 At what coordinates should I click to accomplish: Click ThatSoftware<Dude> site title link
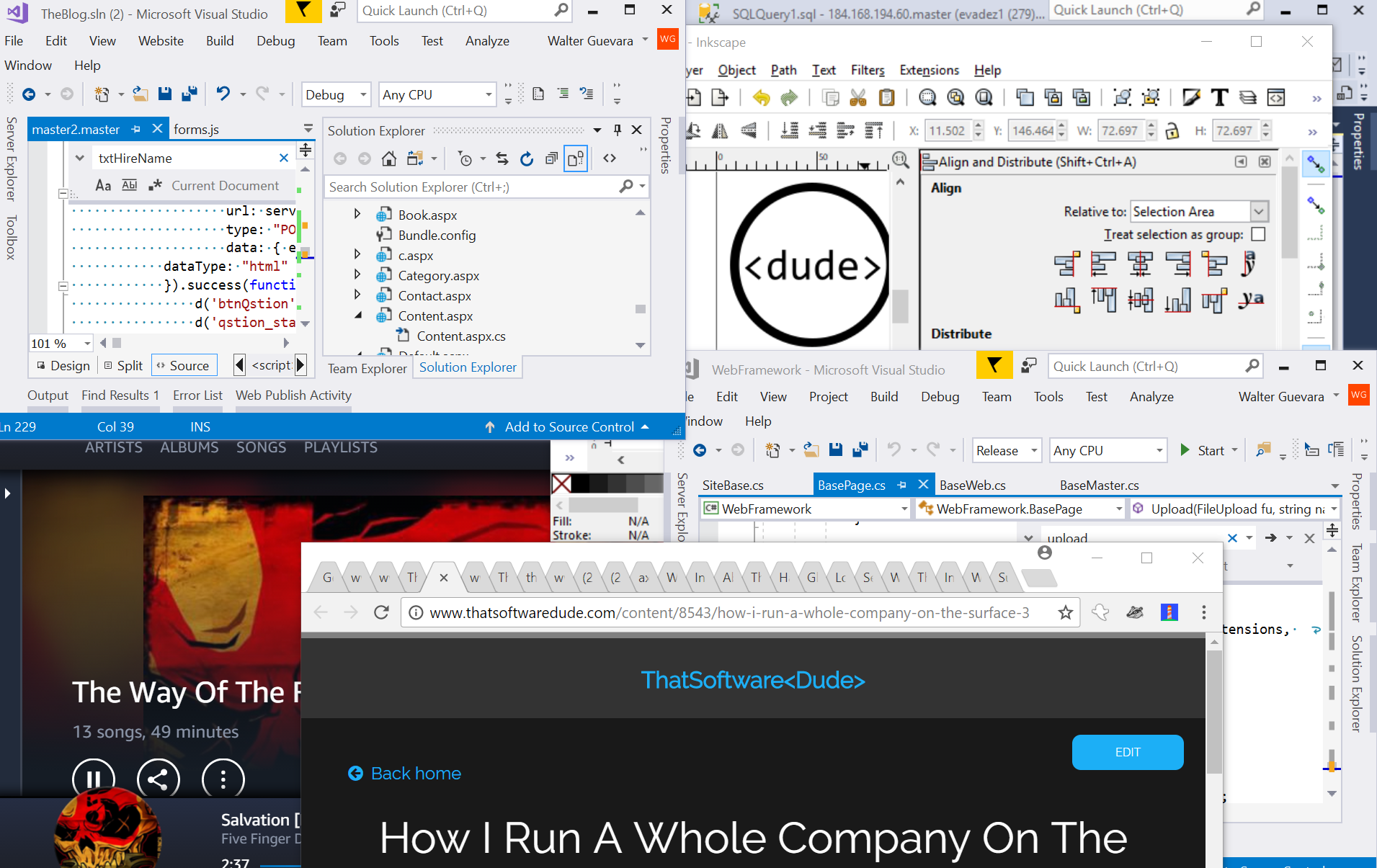[753, 680]
